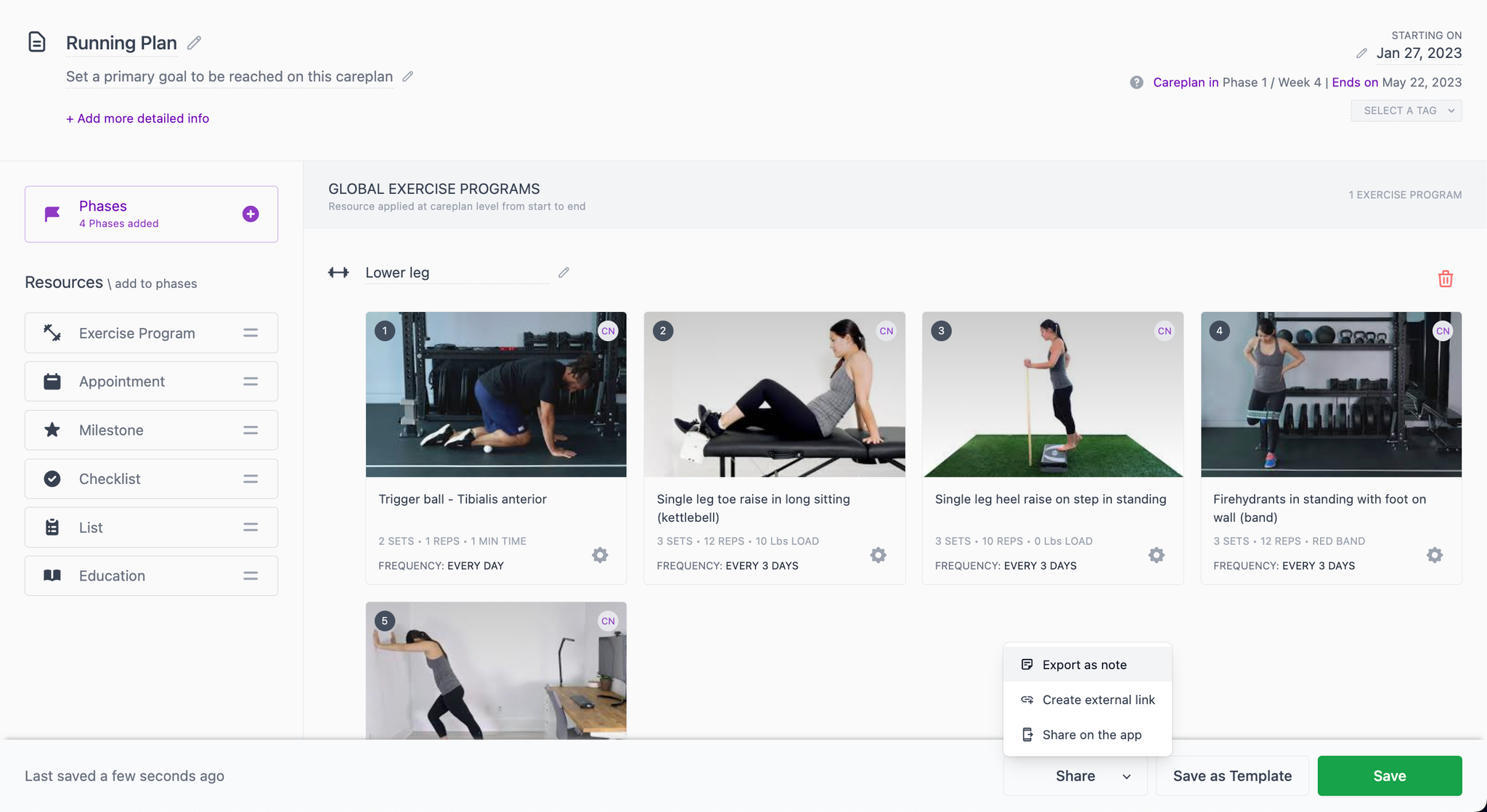Open the Select a Tag dropdown

tap(1406, 110)
